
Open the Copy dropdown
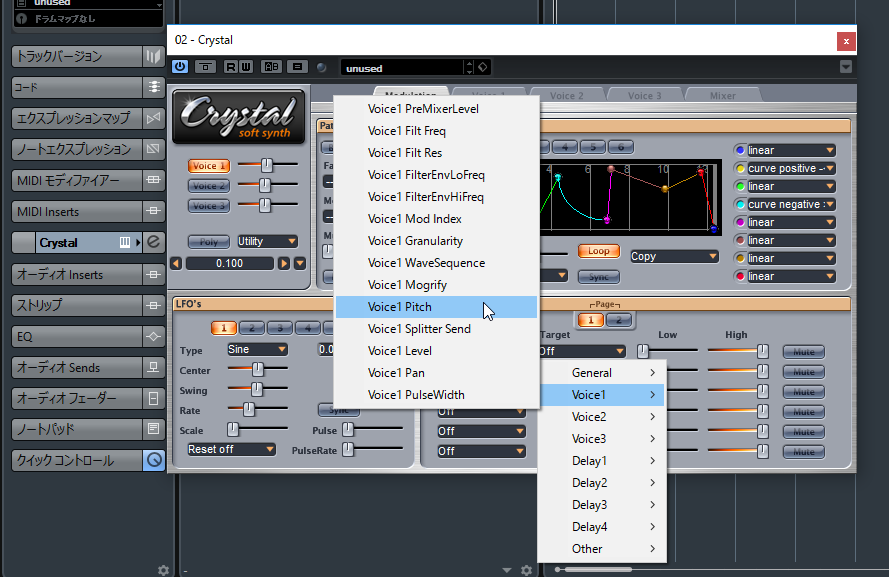click(x=674, y=256)
